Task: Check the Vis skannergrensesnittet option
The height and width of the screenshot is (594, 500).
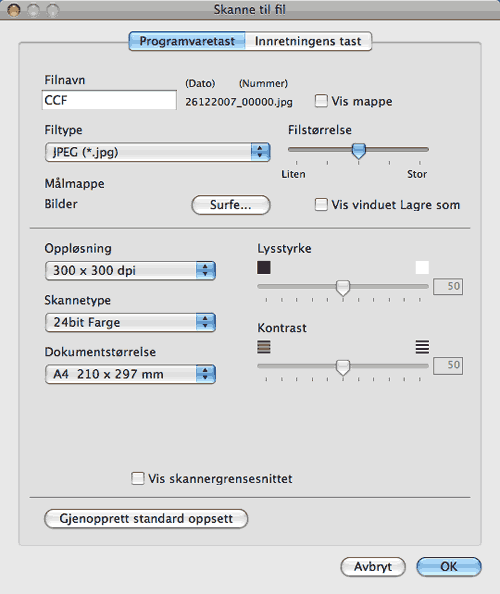Action: [x=138, y=478]
